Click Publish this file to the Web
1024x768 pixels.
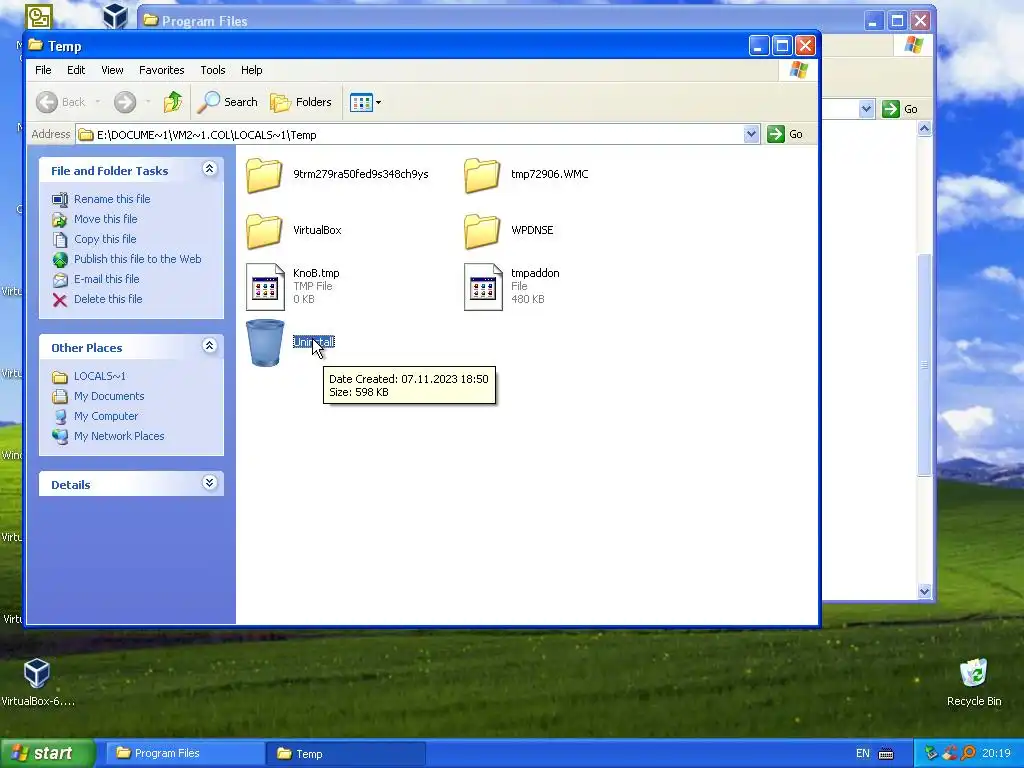[x=137, y=259]
